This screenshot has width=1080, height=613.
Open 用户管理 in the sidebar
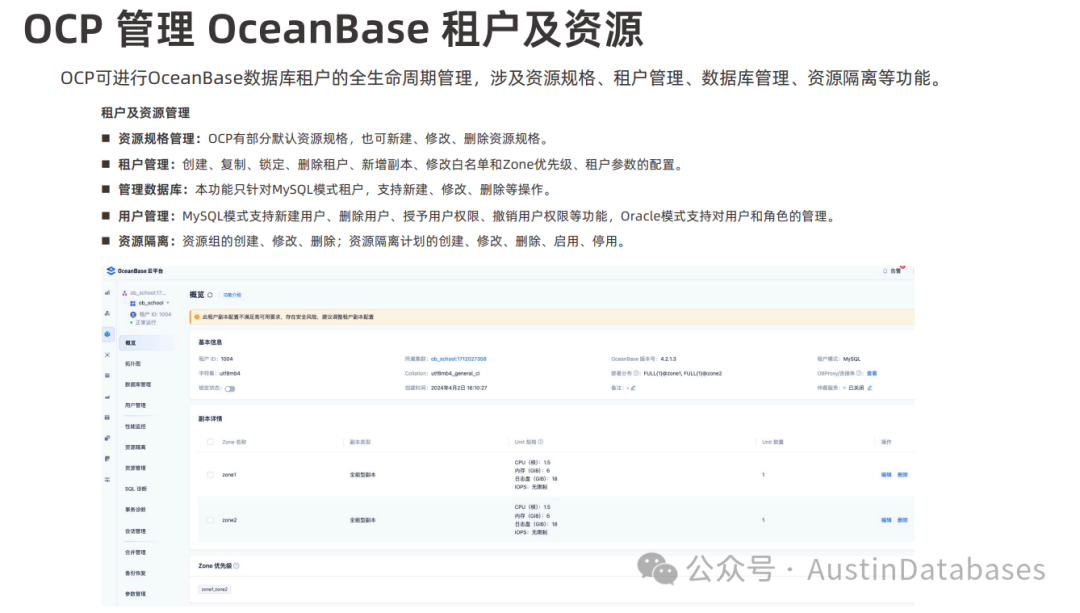(135, 406)
